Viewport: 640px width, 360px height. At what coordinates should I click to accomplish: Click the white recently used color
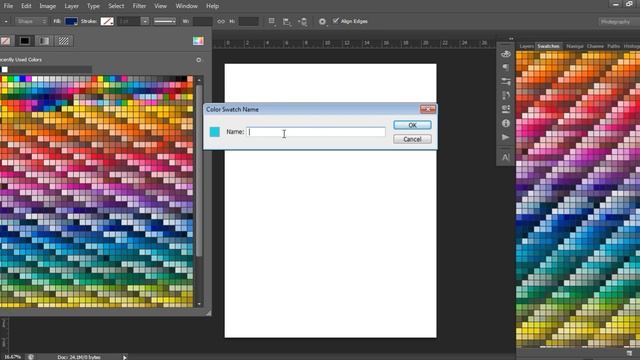coord(4,69)
